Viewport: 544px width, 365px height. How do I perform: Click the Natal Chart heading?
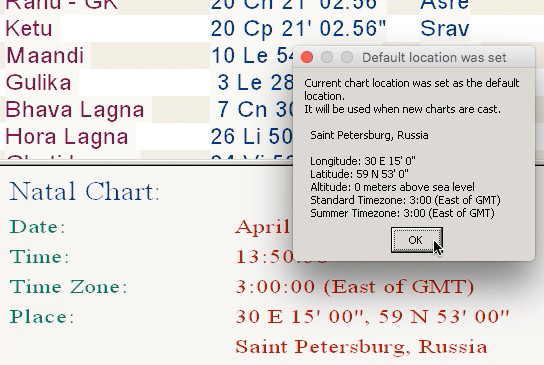tap(84, 192)
